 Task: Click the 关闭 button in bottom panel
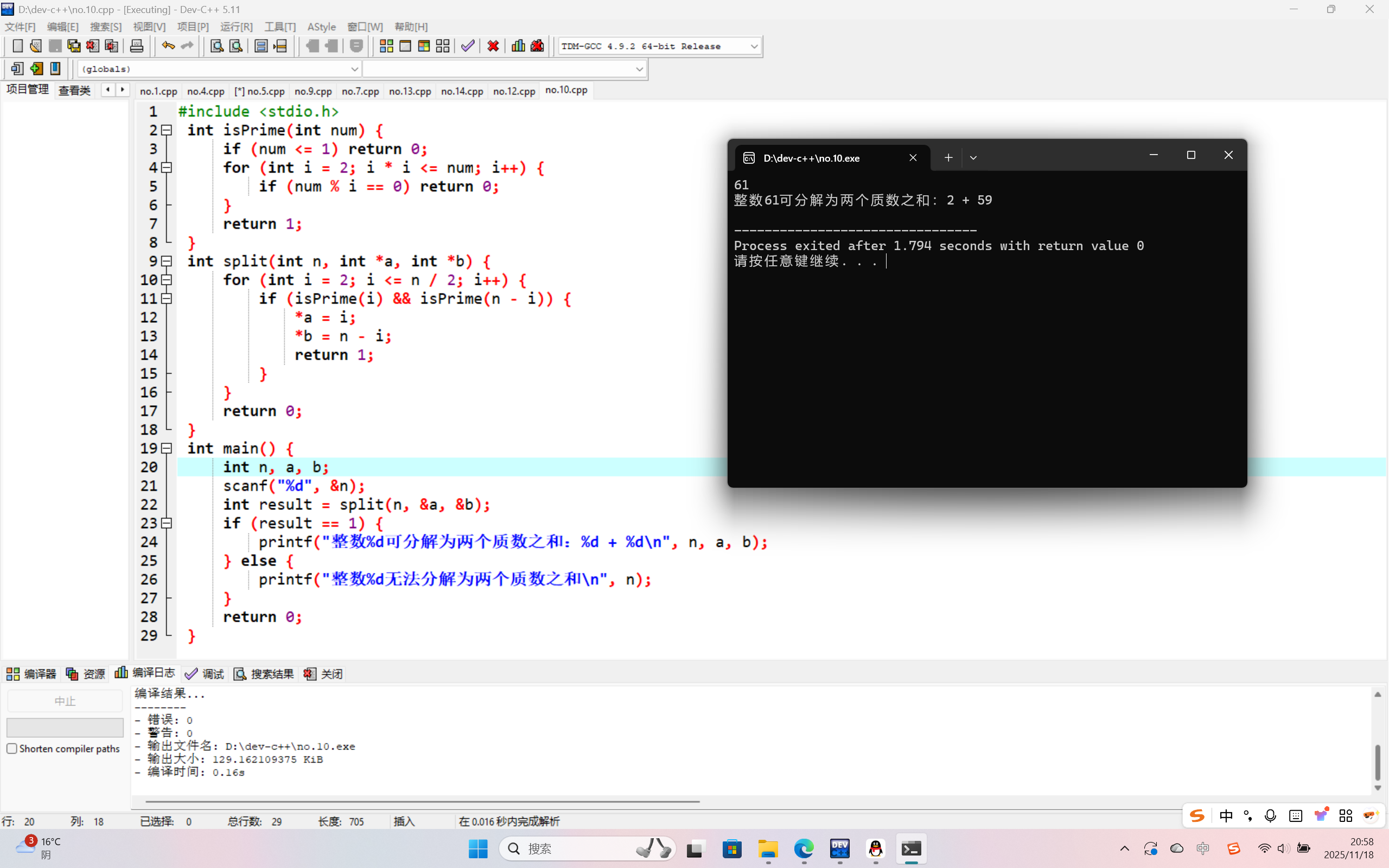coord(324,674)
